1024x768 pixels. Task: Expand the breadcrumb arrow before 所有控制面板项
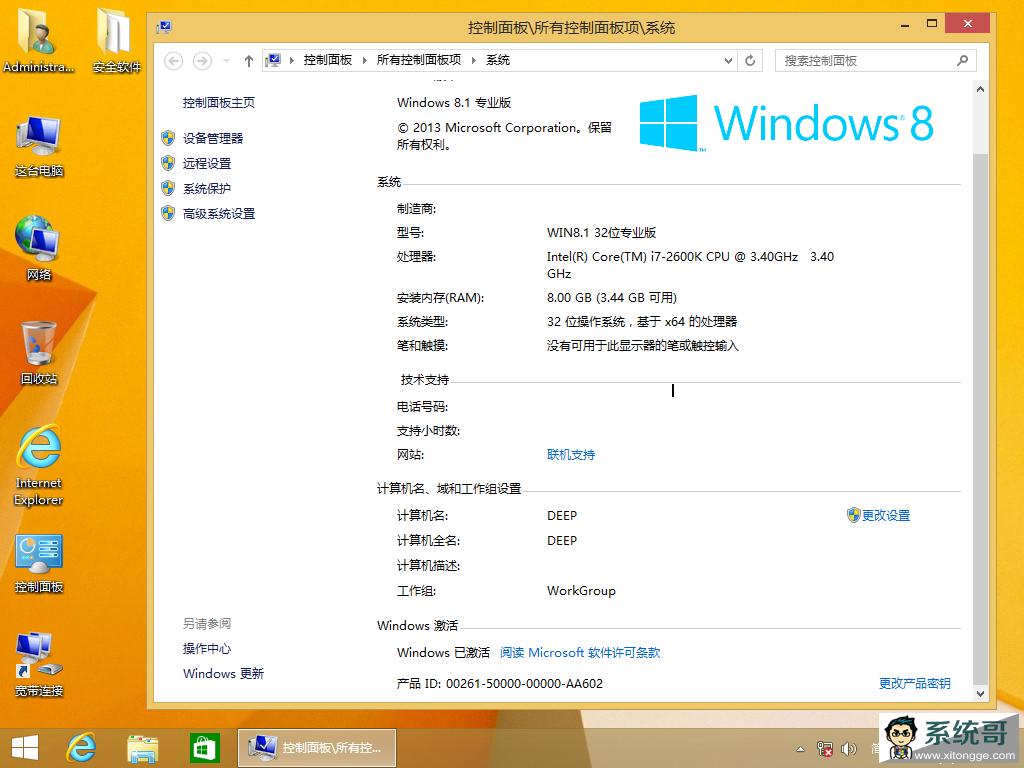(x=364, y=61)
